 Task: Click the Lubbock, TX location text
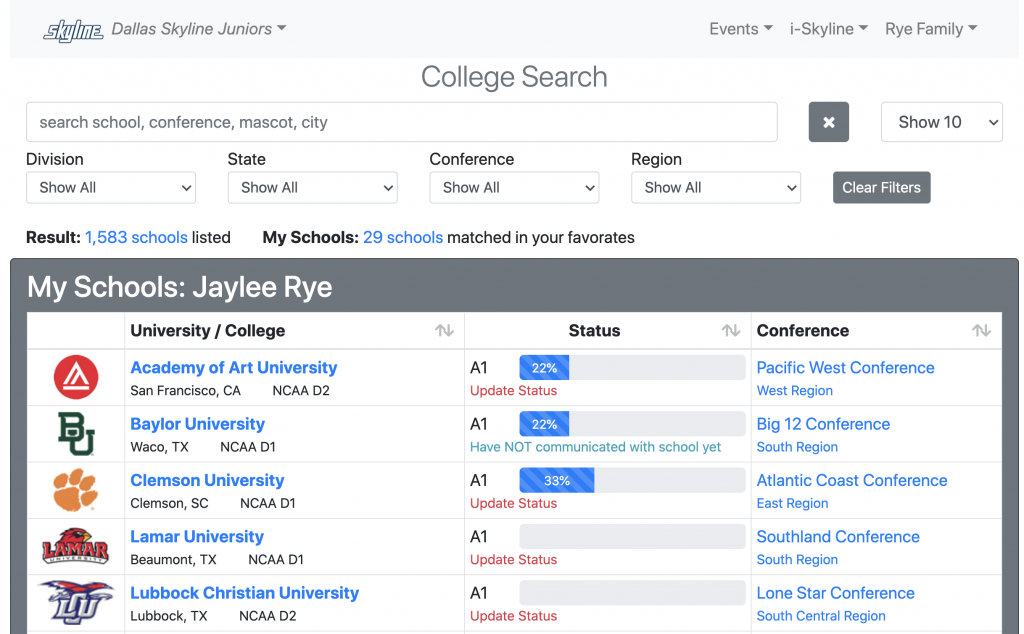coord(169,615)
